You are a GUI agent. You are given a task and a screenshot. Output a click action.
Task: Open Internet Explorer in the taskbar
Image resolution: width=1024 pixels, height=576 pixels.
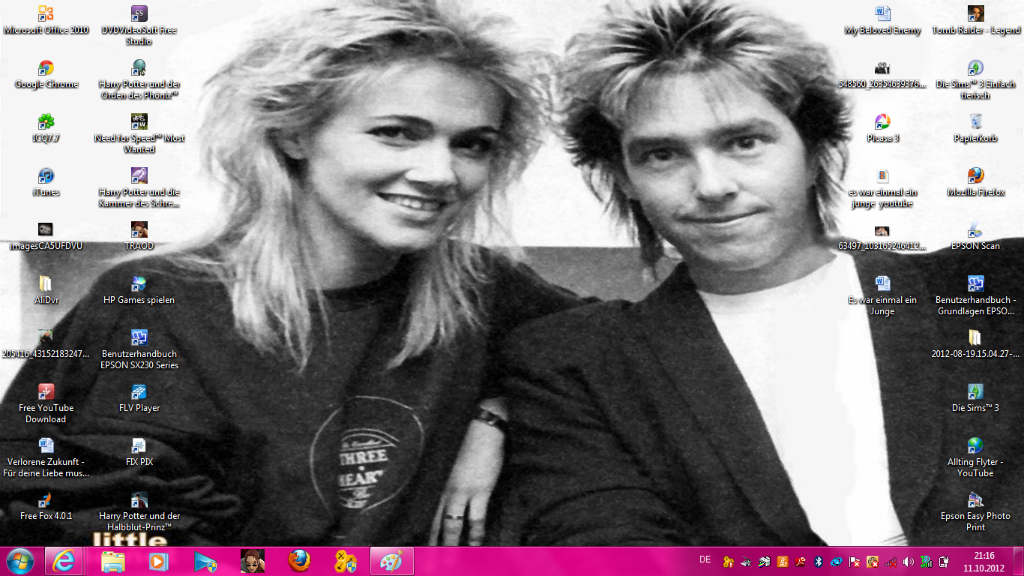(65, 561)
